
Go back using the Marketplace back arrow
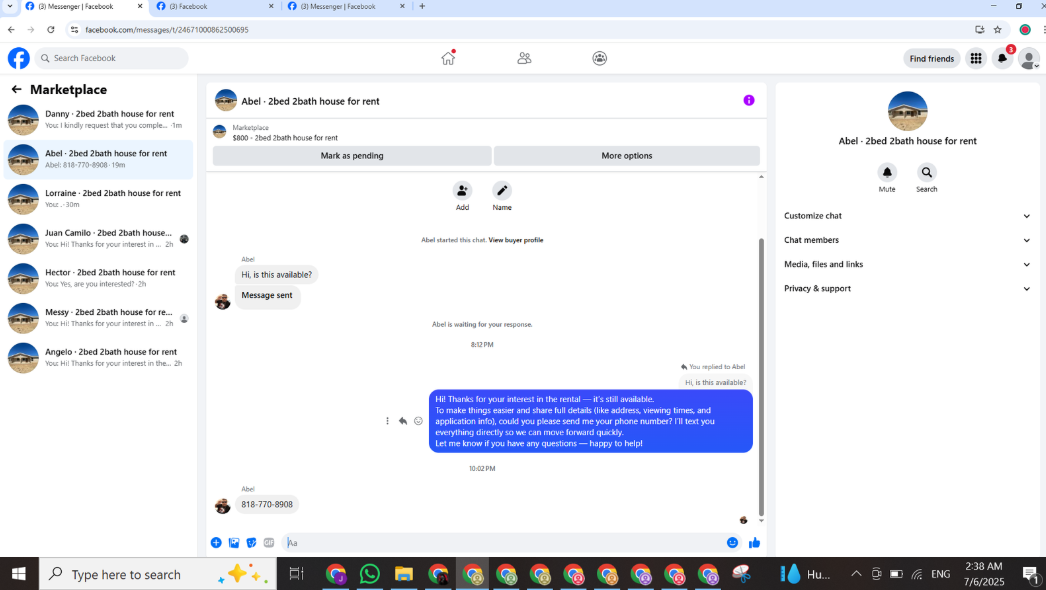[17, 89]
